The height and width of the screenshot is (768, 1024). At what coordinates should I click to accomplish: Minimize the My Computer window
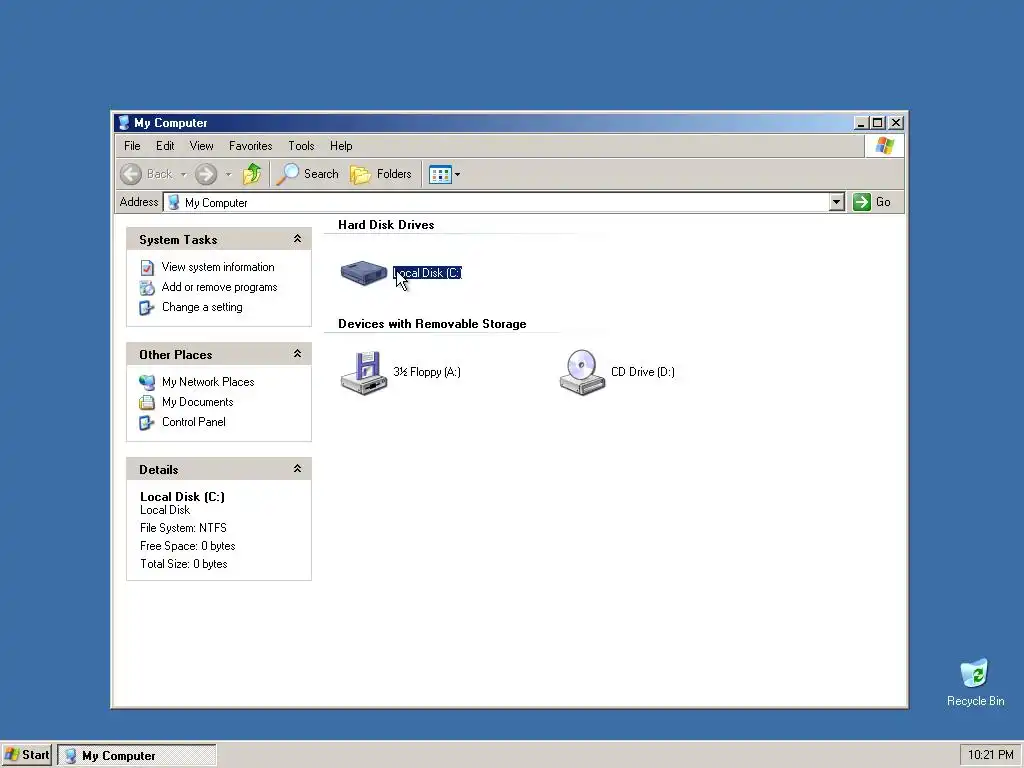coord(861,123)
